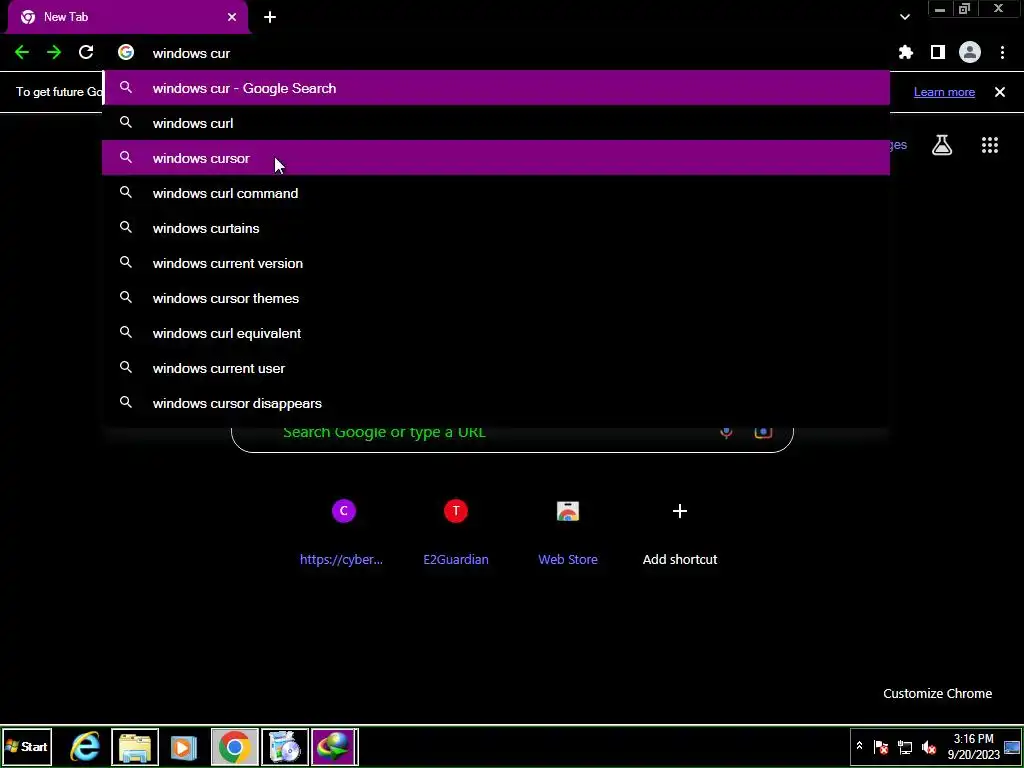The image size is (1024, 768).
Task: Pick 'windows cursor disappears' suggestion
Action: [496, 403]
